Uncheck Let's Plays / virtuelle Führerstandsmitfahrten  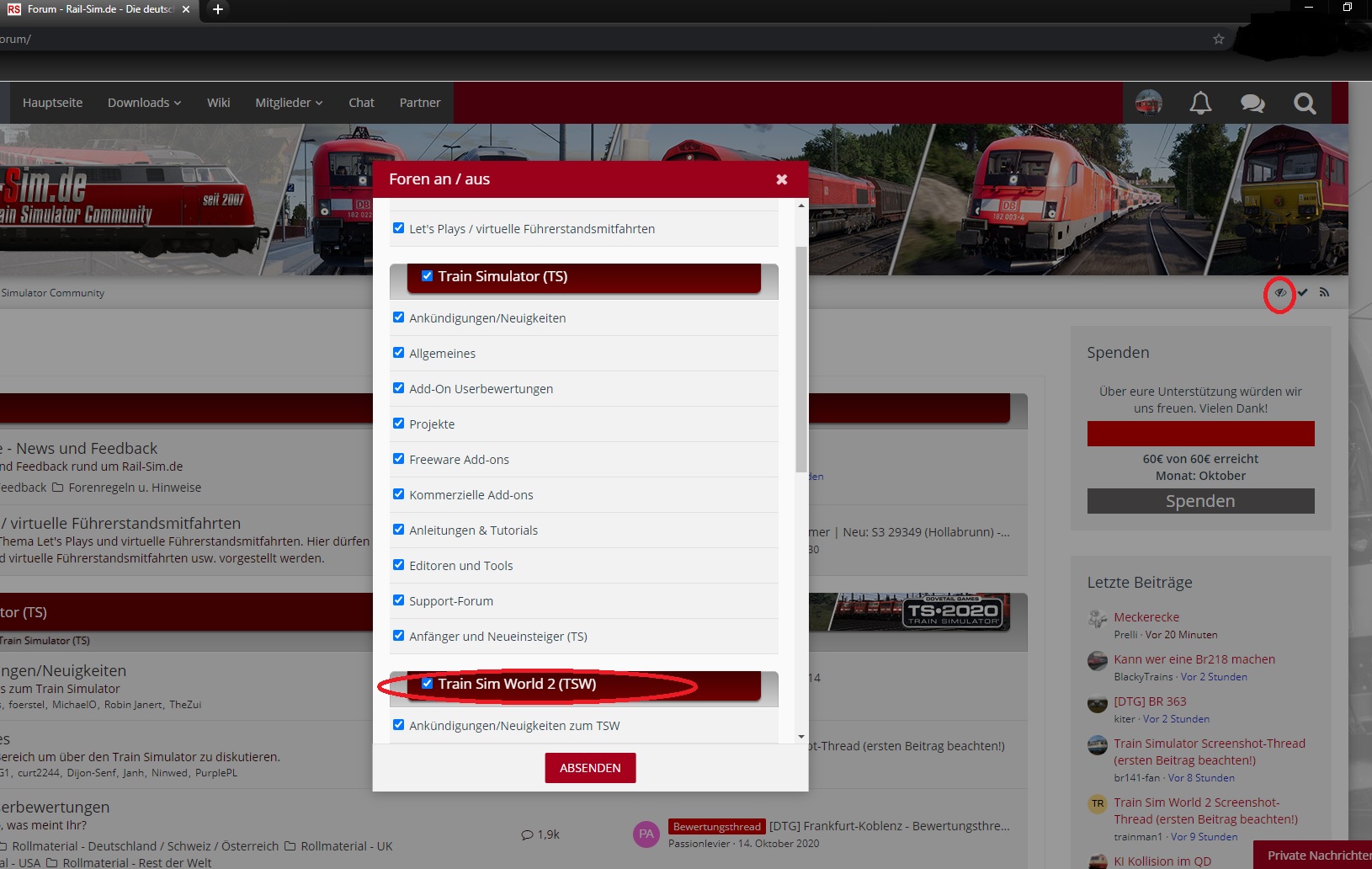tap(399, 228)
